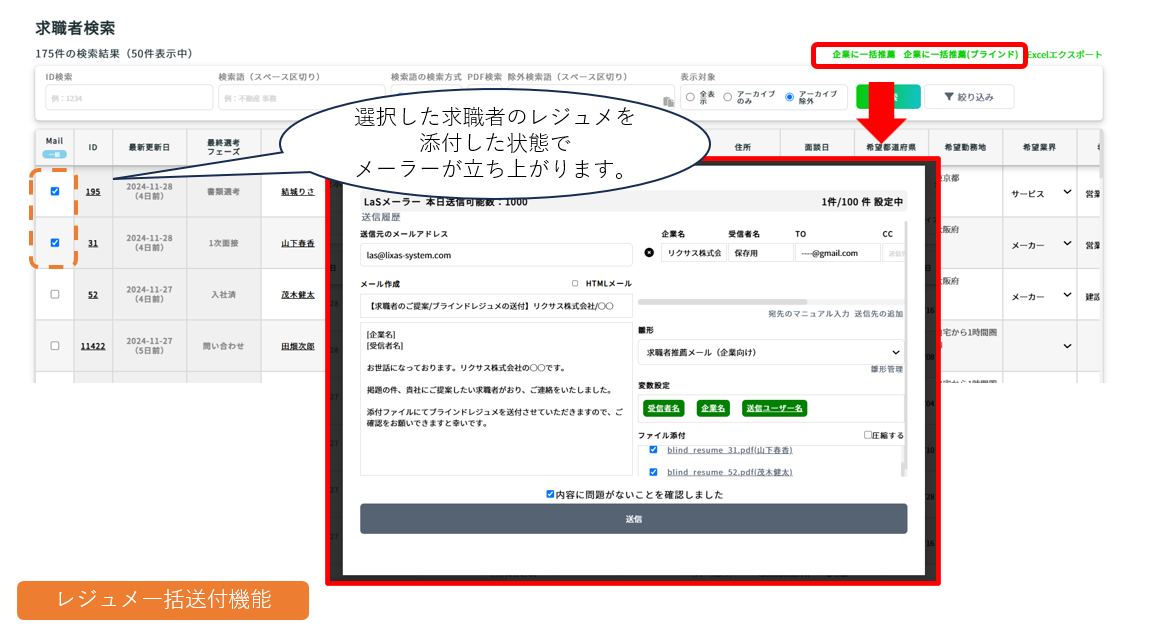
Task: Open the blind_resume_31.pdf attachment link
Action: pos(729,450)
